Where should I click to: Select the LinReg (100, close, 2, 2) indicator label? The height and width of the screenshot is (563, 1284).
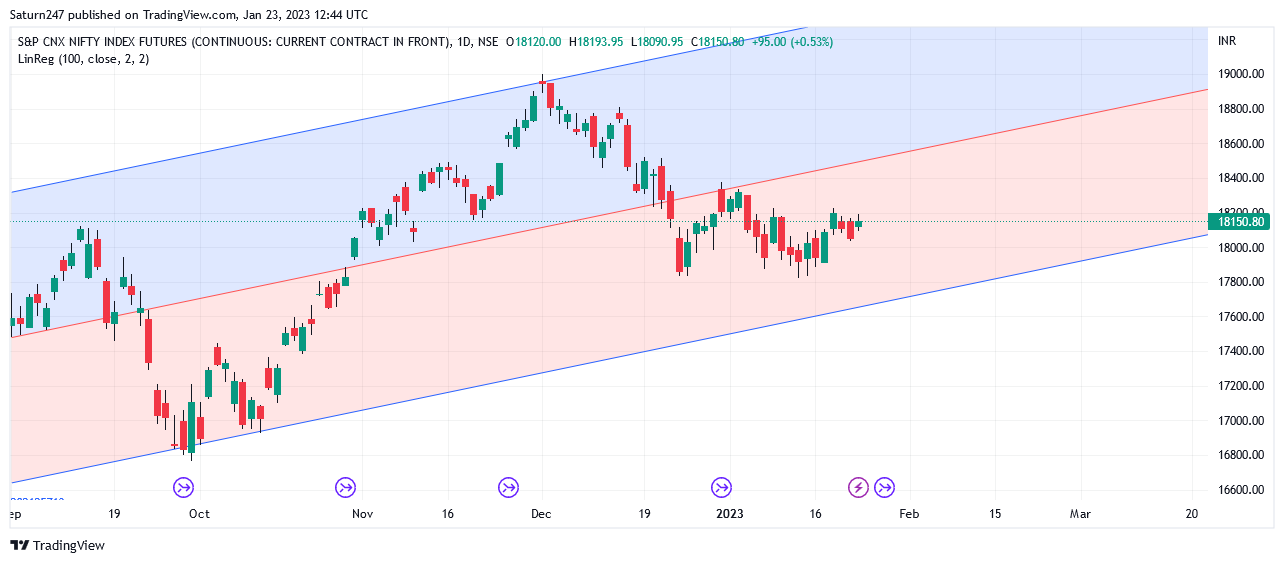coord(84,59)
